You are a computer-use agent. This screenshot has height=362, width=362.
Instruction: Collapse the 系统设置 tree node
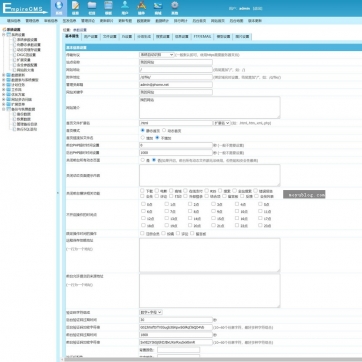pos(4,34)
